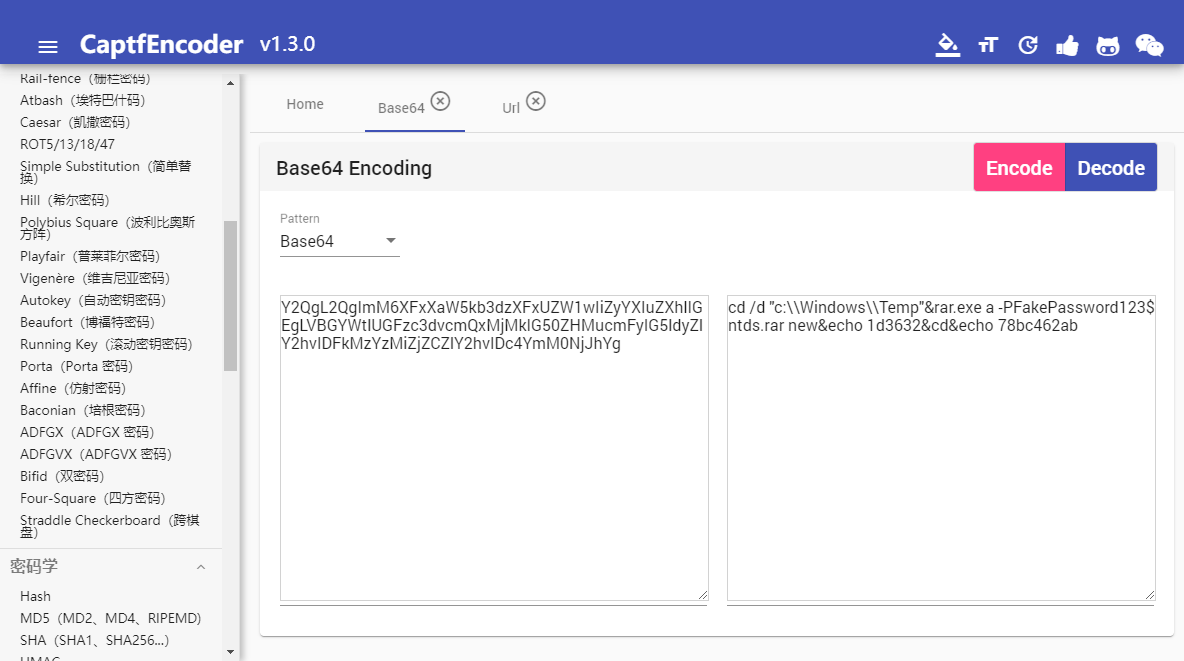The image size is (1184, 661).
Task: Click the CaptfEncoder title text
Action: [x=162, y=45]
